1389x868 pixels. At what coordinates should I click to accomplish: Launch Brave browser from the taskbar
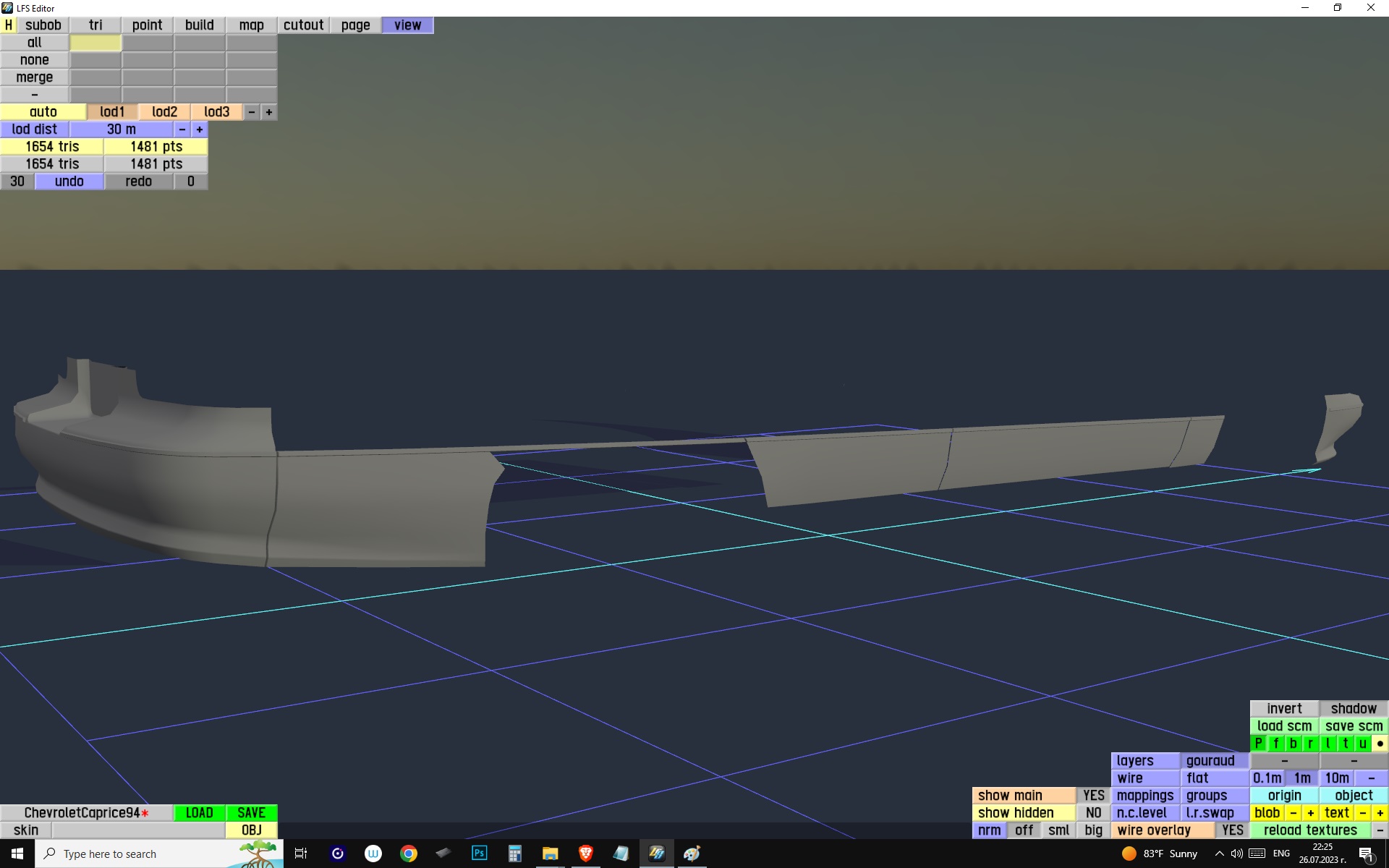(585, 854)
